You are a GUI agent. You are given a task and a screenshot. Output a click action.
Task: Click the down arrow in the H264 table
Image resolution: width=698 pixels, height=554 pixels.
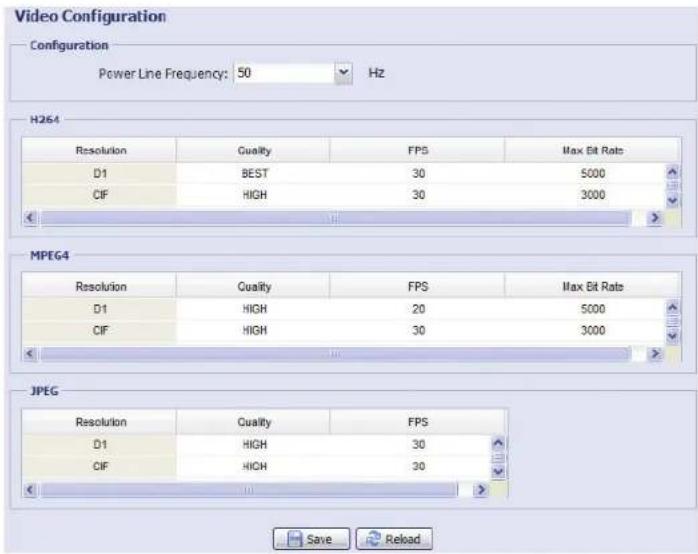672,201
